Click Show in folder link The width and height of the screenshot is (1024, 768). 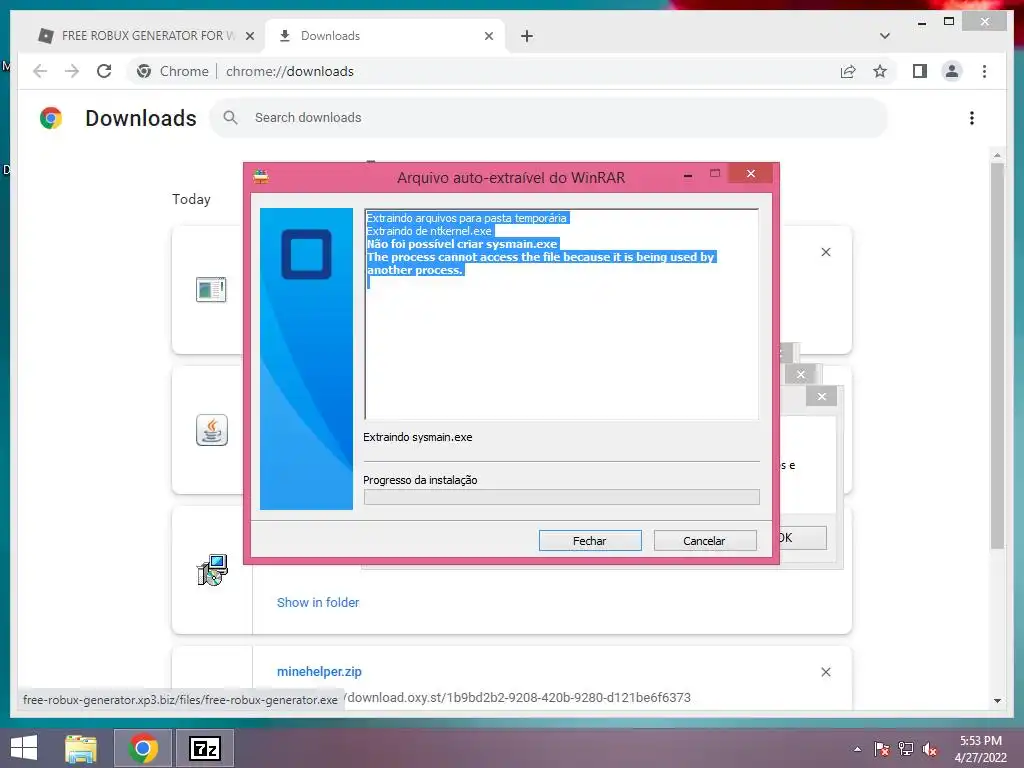click(318, 602)
